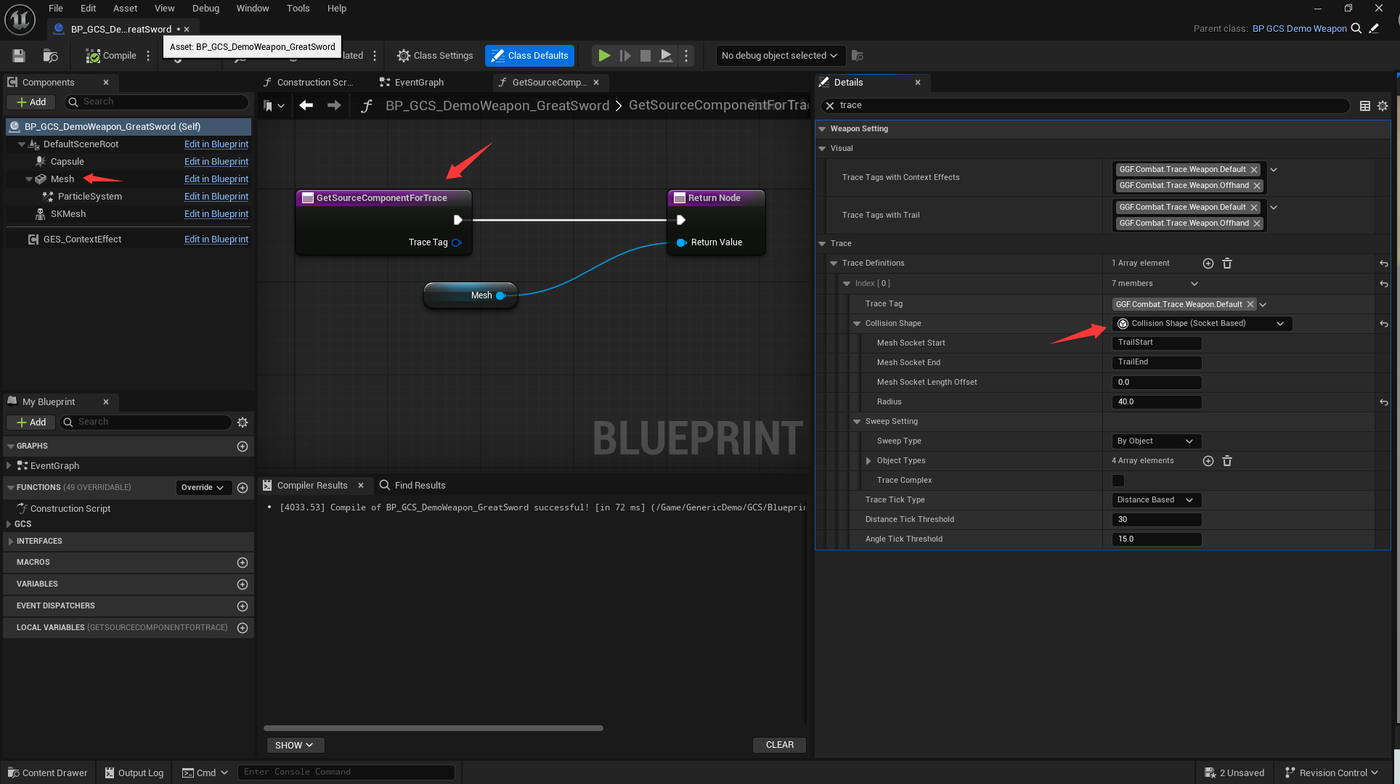
Task: Open the Trace Tick Type dropdown
Action: click(1156, 500)
